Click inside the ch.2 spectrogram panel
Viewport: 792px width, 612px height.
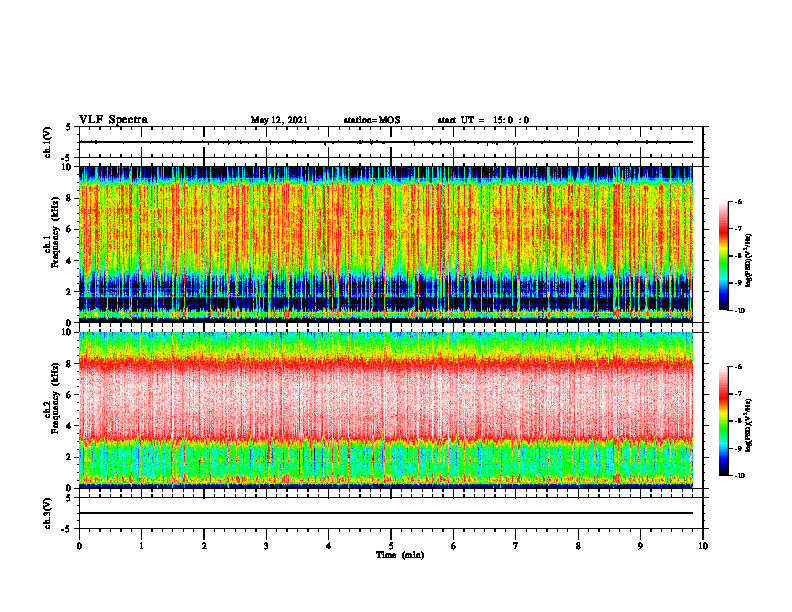click(x=386, y=410)
